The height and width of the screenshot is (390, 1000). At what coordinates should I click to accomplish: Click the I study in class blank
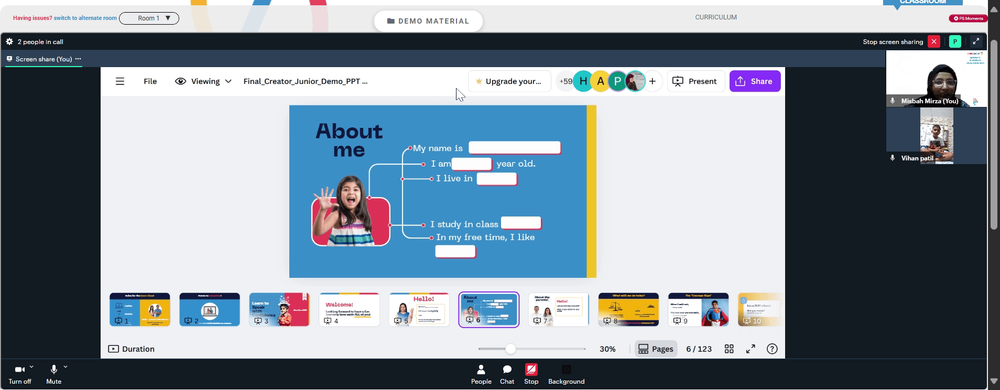click(x=521, y=223)
